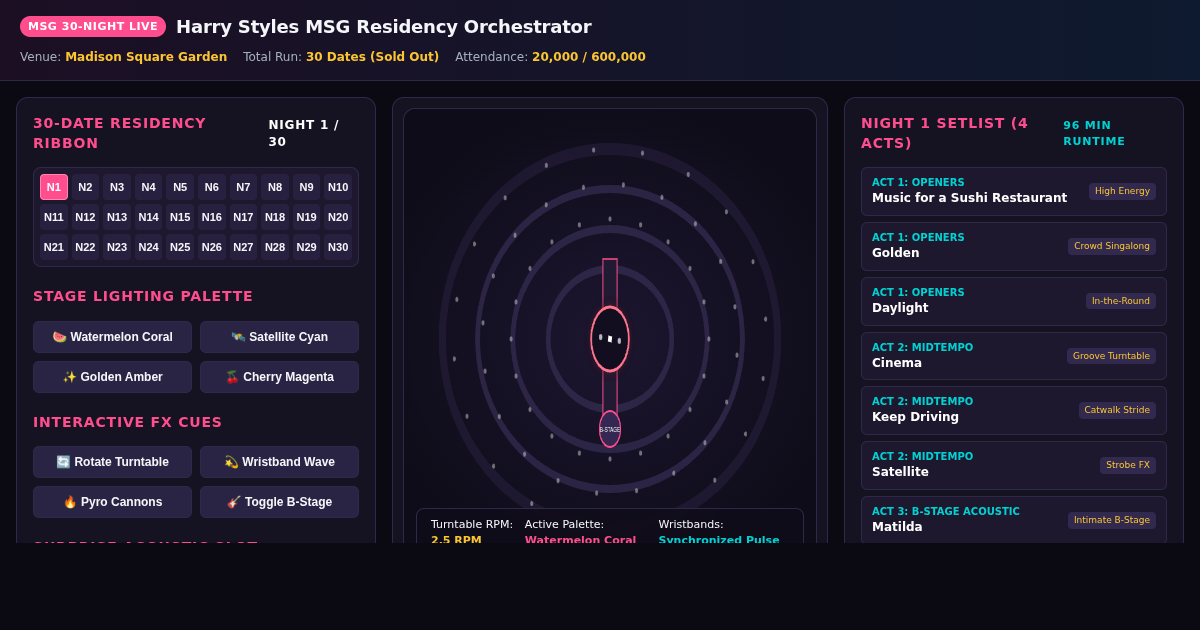Screen dimensions: 1200x630
Task: Click the 30 Dates (Sold Out) value
Action: (x=372, y=57)
